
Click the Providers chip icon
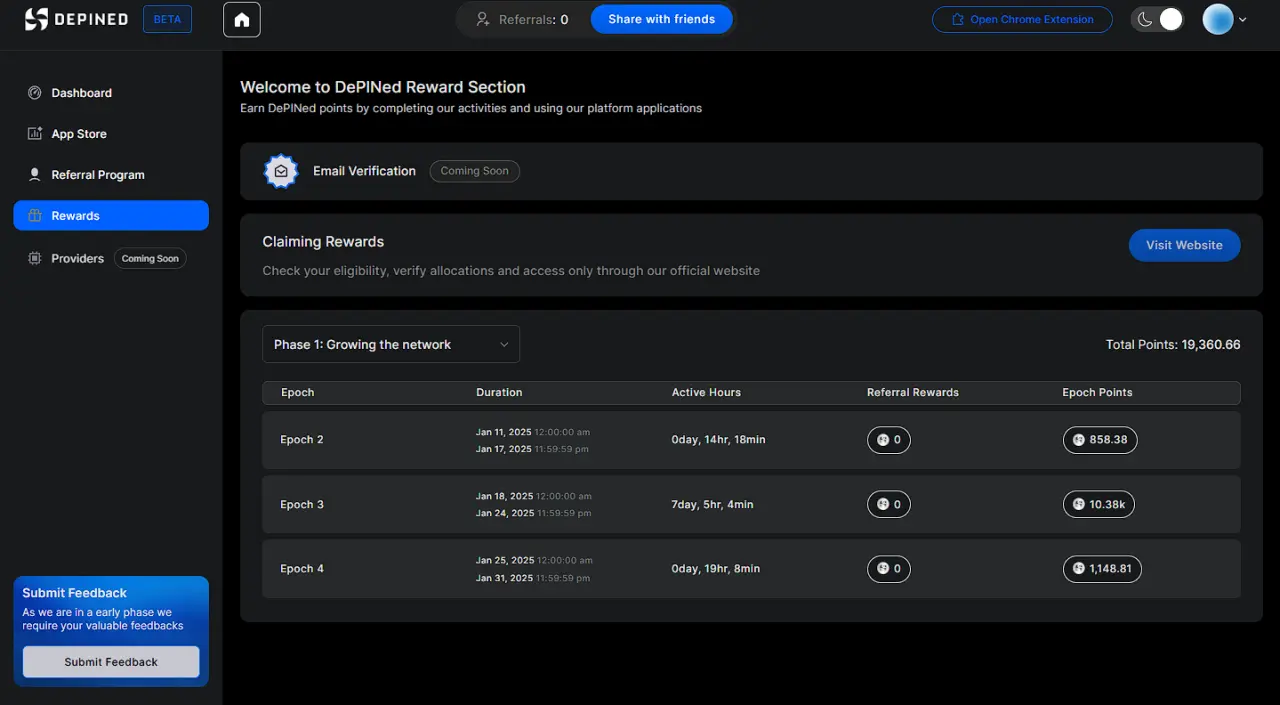click(35, 258)
